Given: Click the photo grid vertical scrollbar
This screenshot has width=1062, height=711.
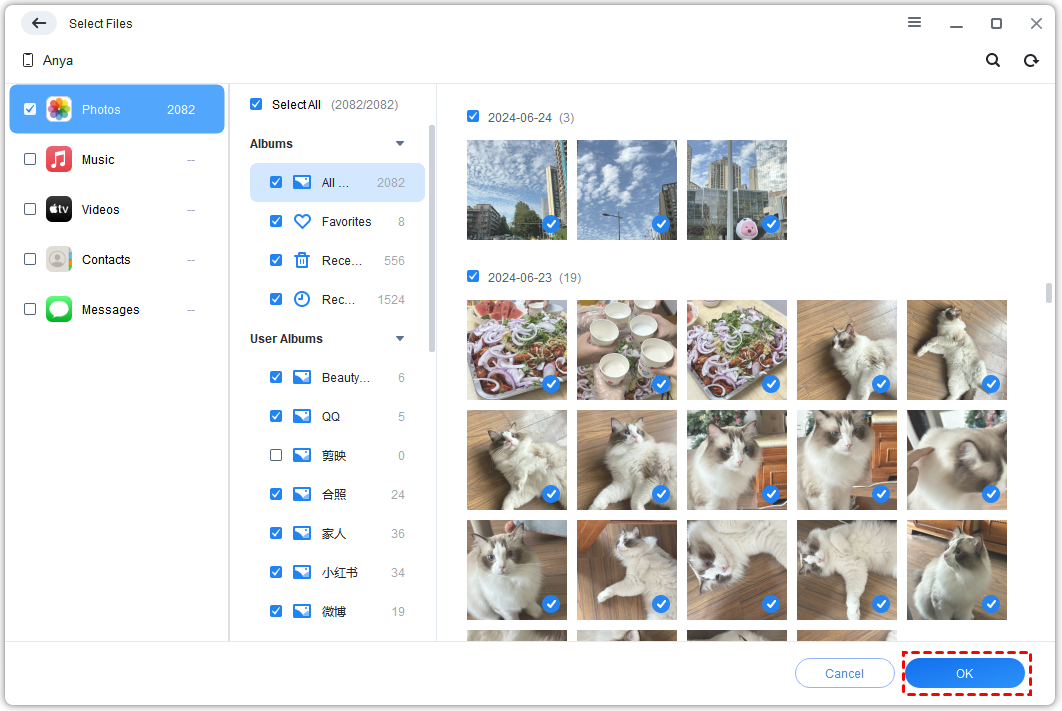Looking at the screenshot, I should [x=1049, y=292].
